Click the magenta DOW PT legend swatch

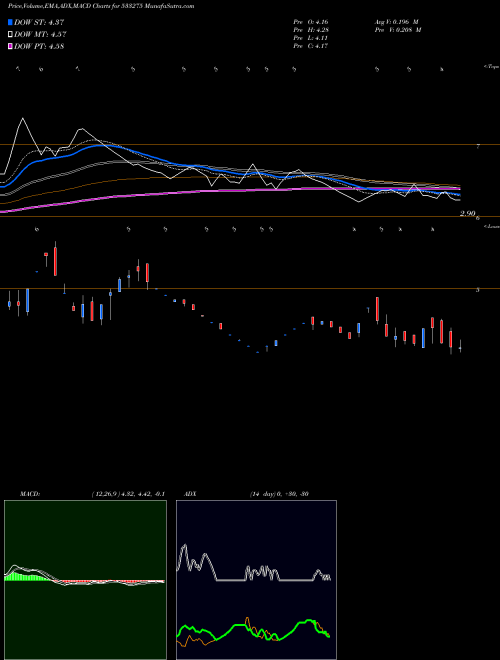click(11, 46)
